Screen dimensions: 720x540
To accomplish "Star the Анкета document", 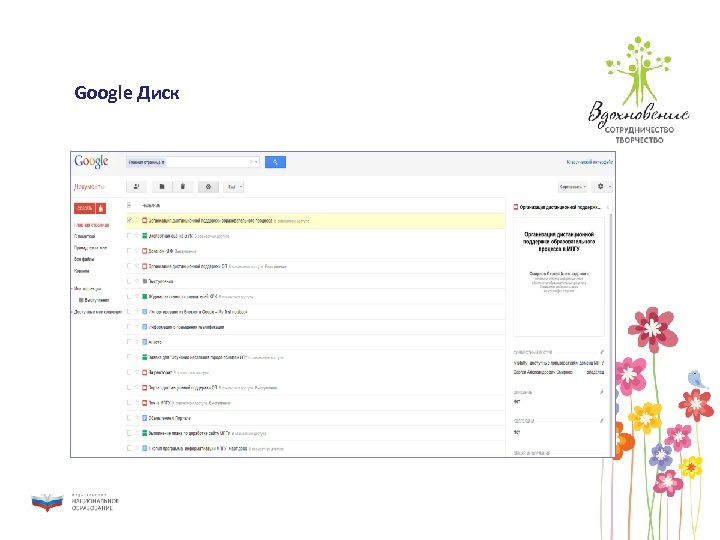I will tap(137, 342).
